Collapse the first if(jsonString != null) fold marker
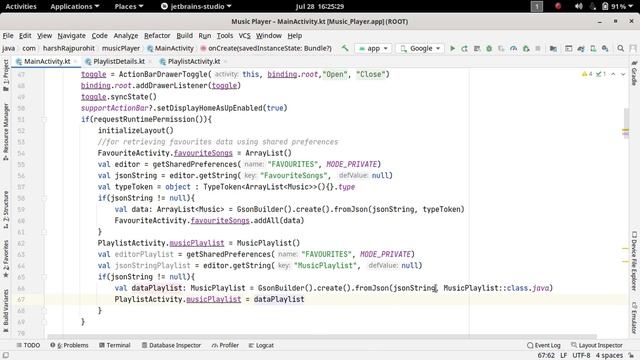Image resolution: width=640 pixels, height=360 pixels. (x=44, y=198)
